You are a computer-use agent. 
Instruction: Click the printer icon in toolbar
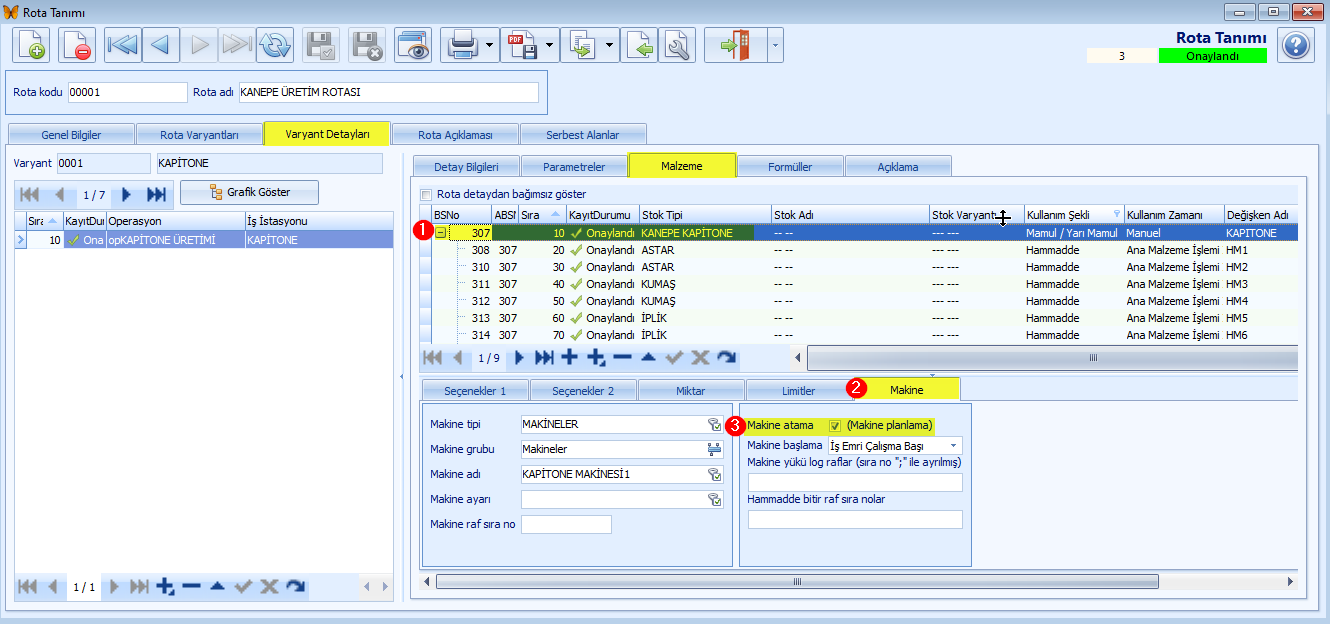pyautogui.click(x=461, y=46)
